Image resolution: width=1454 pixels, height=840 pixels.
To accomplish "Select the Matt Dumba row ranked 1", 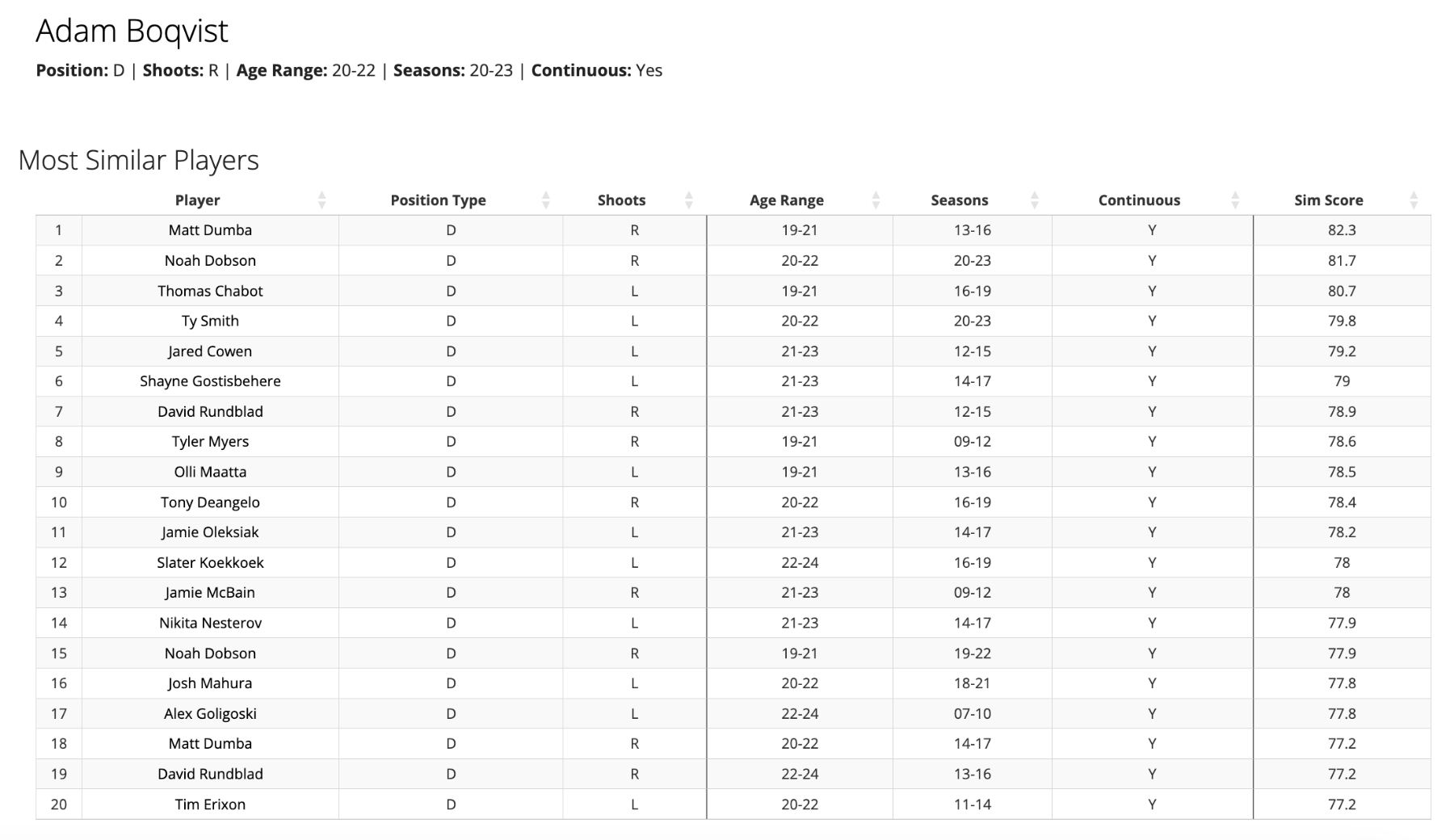I will (x=210, y=230).
